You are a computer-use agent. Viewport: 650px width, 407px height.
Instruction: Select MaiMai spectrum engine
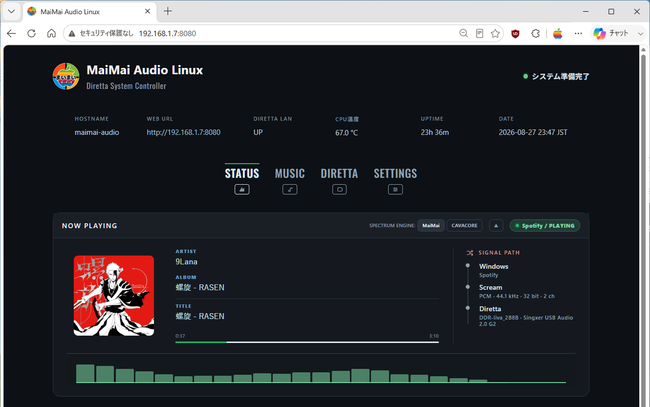pyautogui.click(x=431, y=225)
